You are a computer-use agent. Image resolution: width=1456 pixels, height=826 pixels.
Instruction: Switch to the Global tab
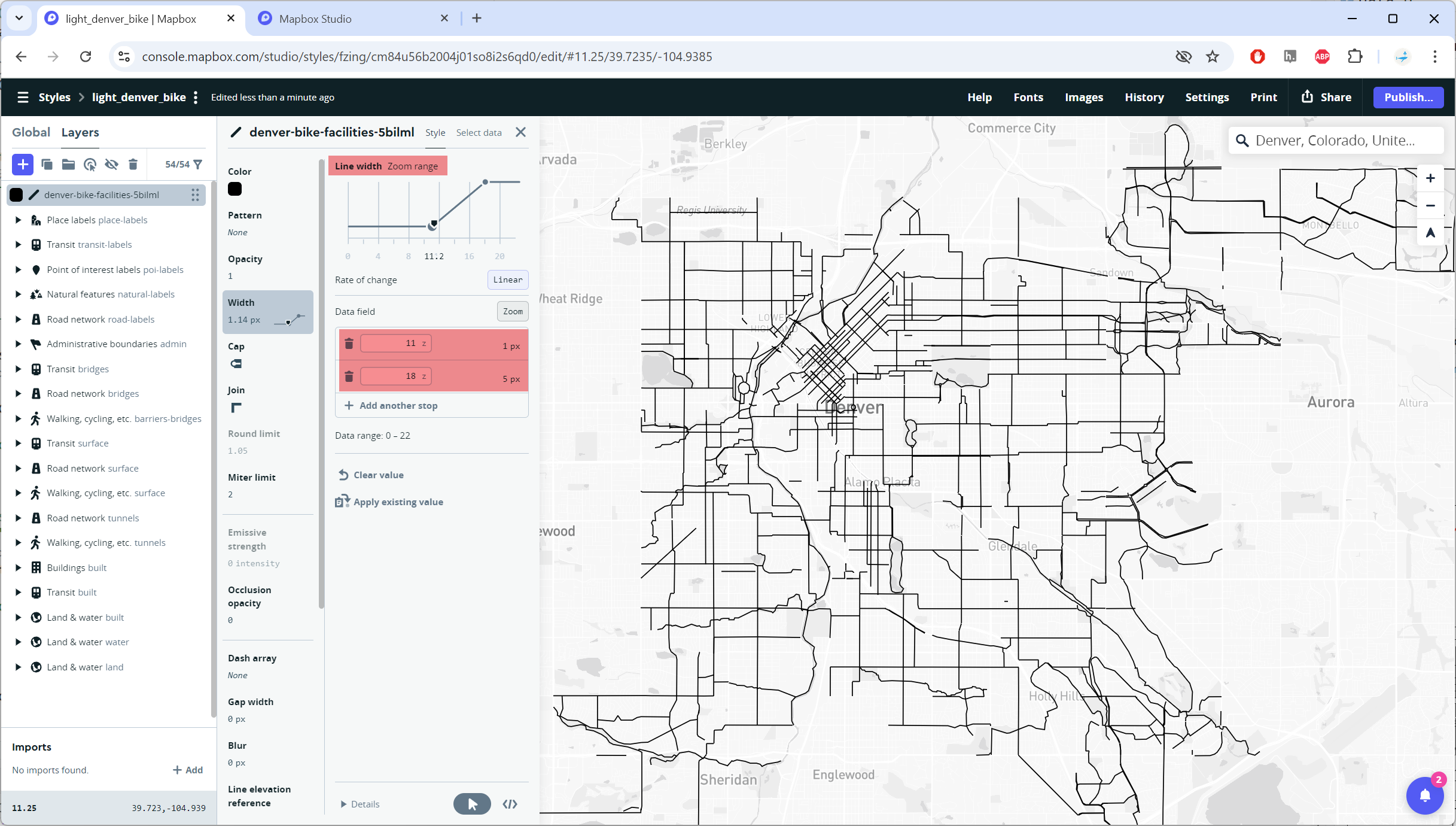pos(31,132)
